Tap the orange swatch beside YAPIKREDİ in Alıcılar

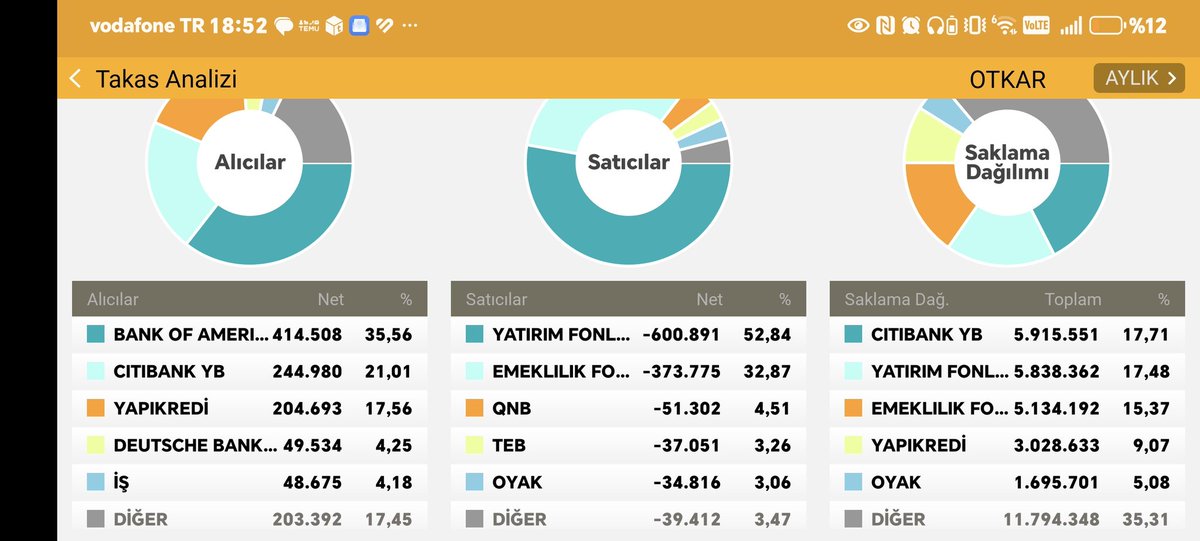click(x=96, y=409)
